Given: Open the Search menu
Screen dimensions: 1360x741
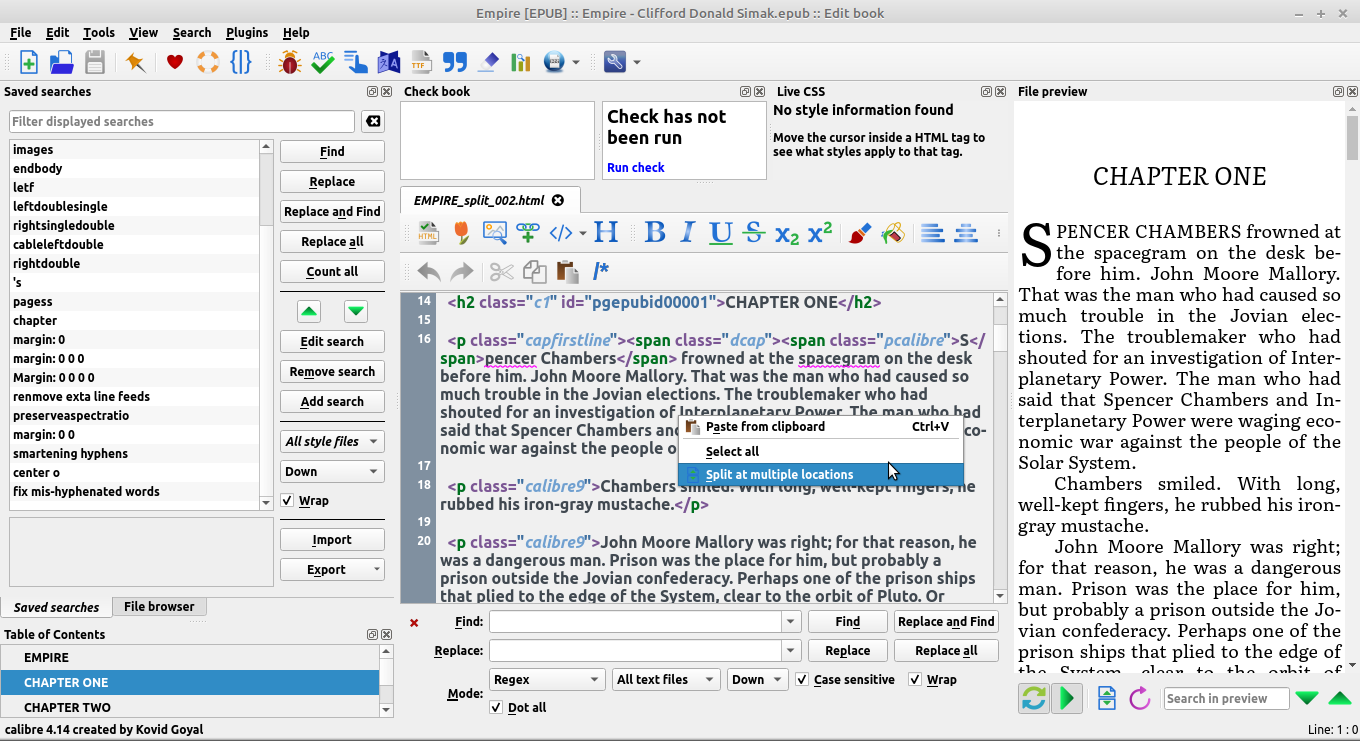Looking at the screenshot, I should click(x=192, y=33).
